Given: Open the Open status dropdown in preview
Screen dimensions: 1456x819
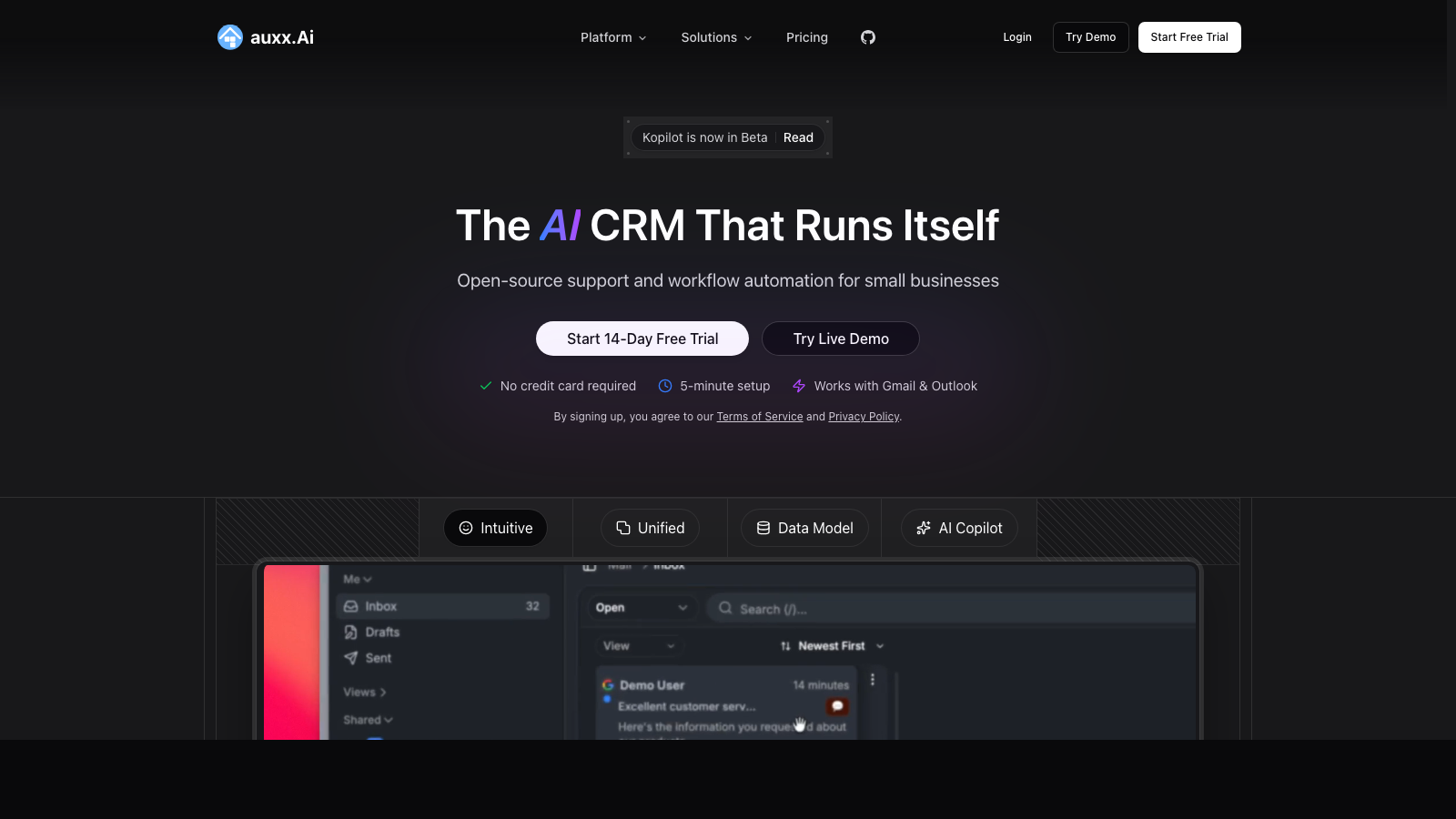Looking at the screenshot, I should pos(641,608).
